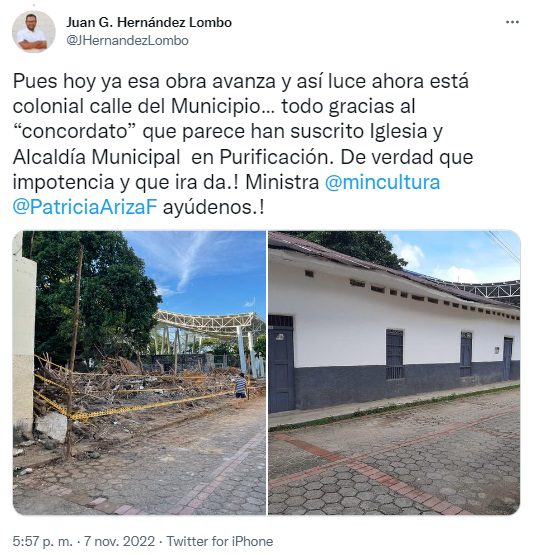Click the barred window on the white wall
The height and width of the screenshot is (555, 534).
[394, 354]
